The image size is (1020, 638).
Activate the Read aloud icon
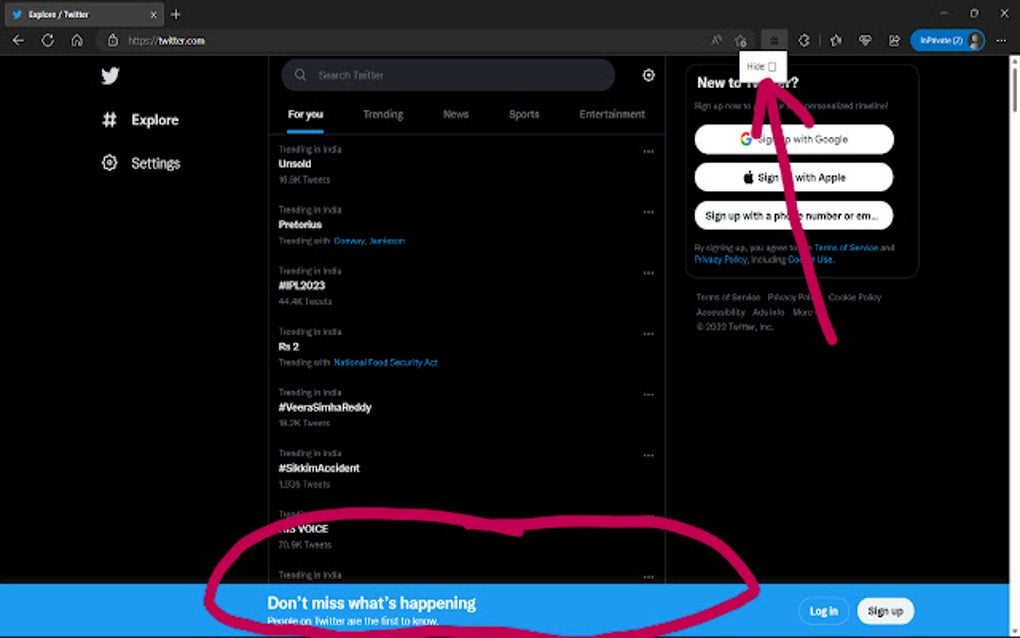coord(716,38)
